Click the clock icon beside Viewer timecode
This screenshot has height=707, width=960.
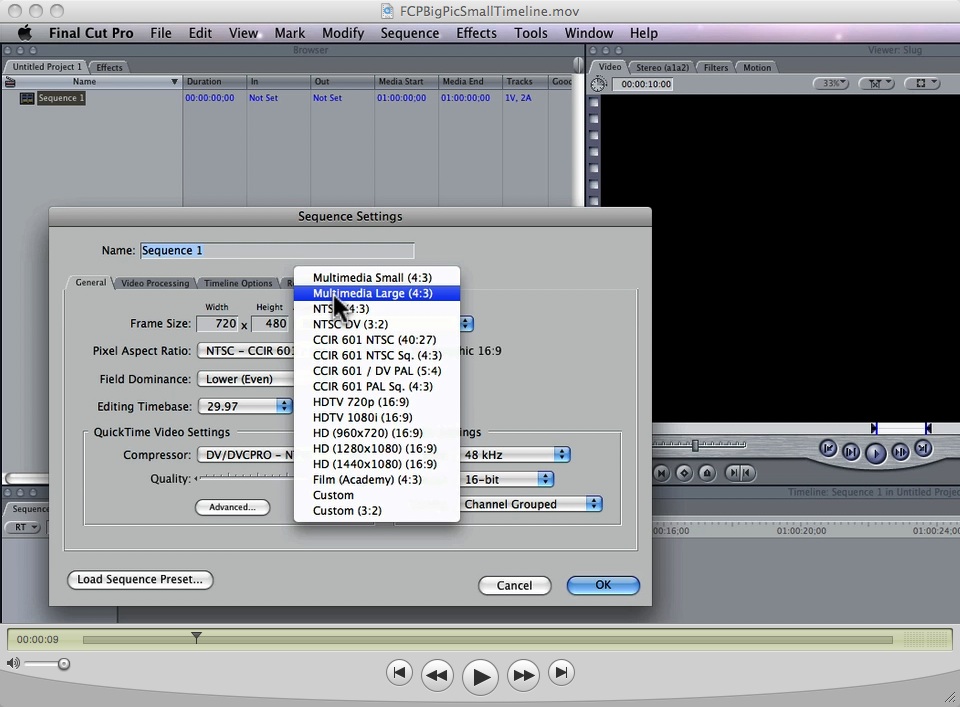point(598,84)
